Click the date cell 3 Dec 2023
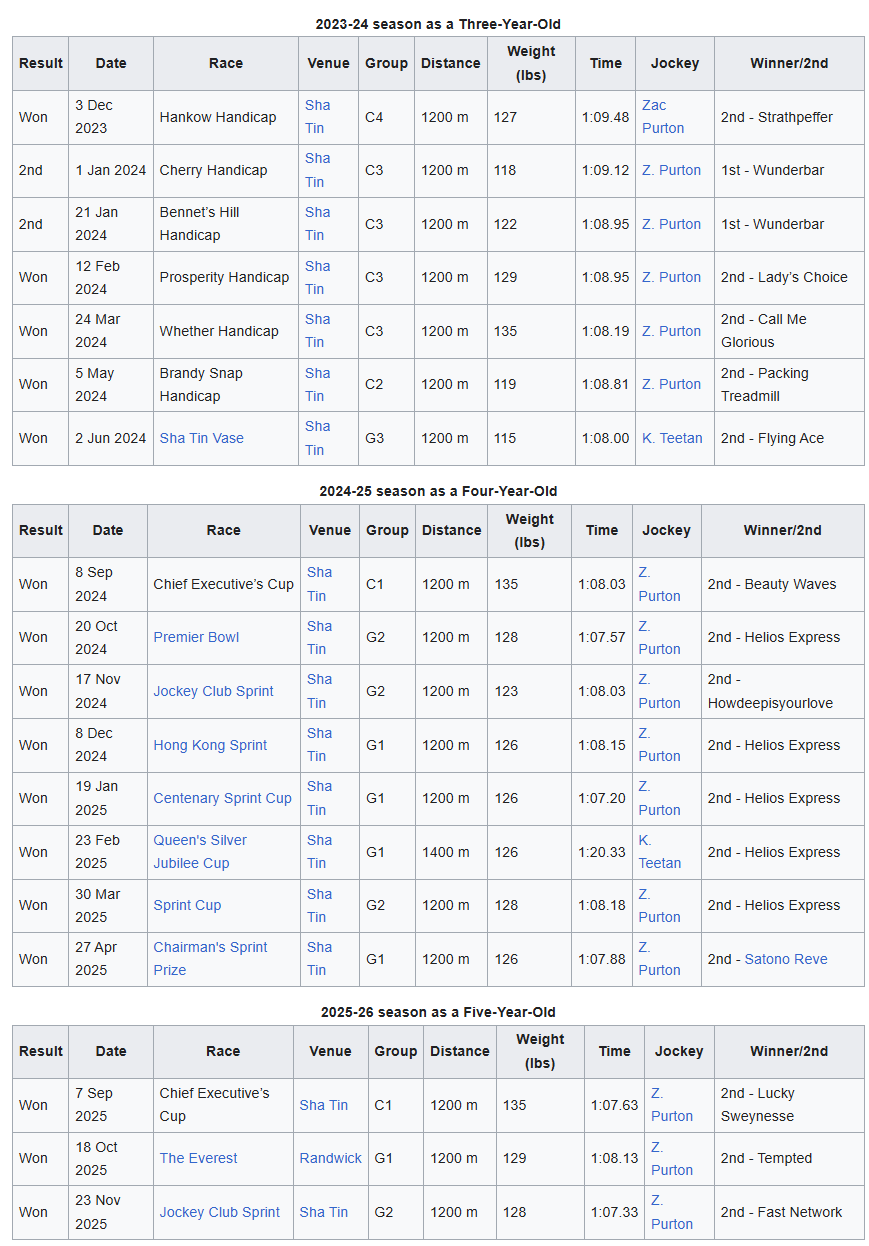The height and width of the screenshot is (1246, 869). [110, 117]
